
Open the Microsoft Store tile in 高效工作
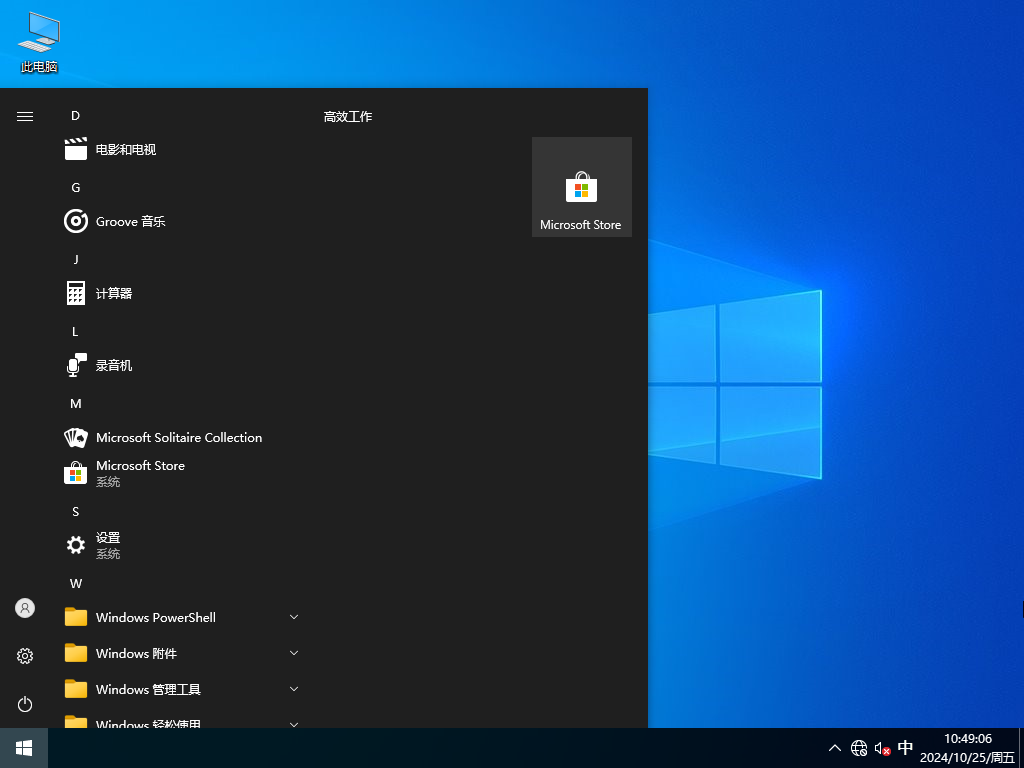pos(581,187)
